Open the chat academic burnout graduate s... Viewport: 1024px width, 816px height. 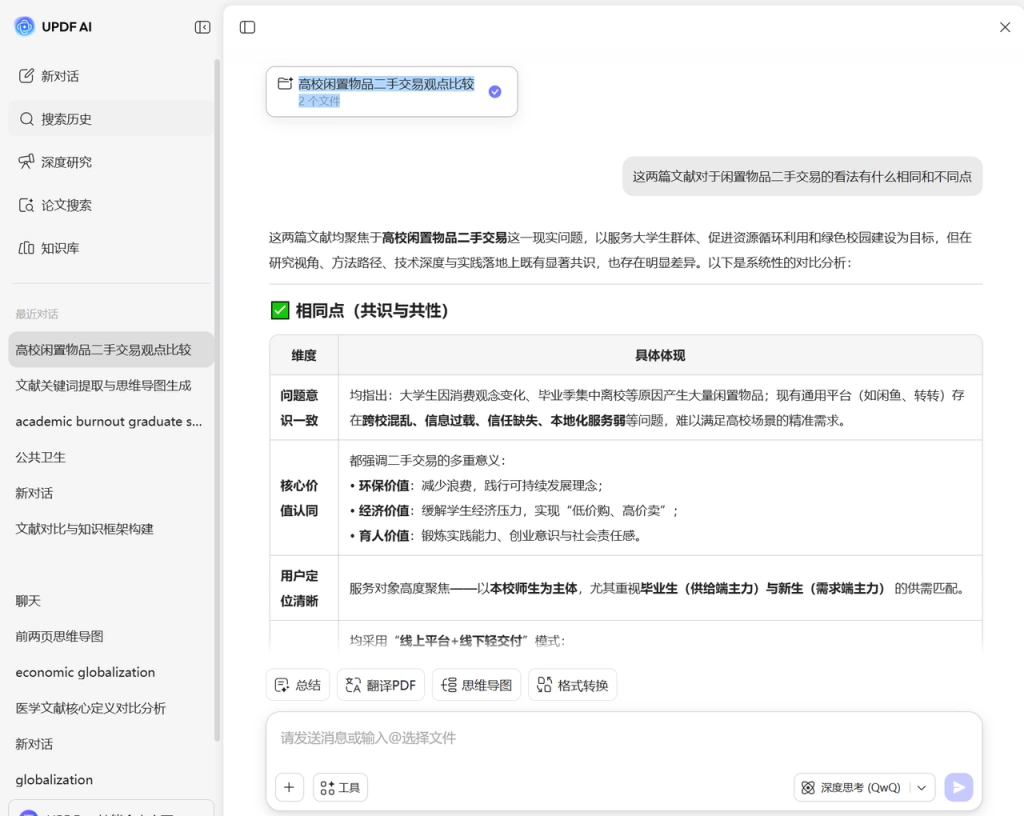tap(111, 422)
